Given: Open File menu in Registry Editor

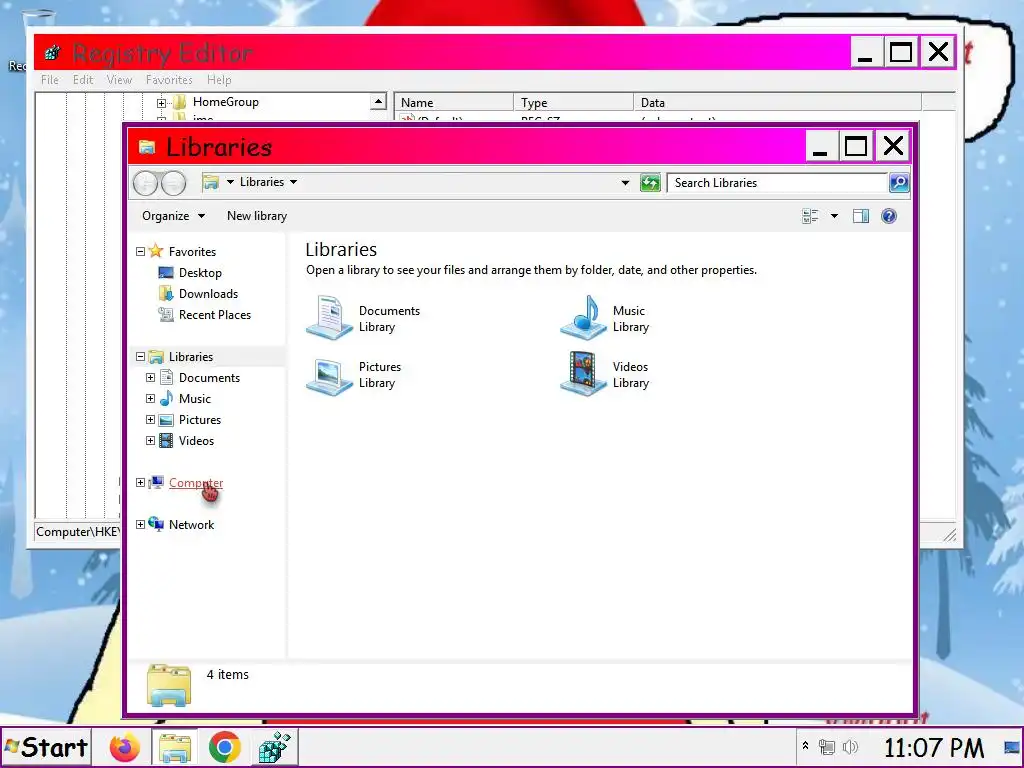Looking at the screenshot, I should [50, 80].
